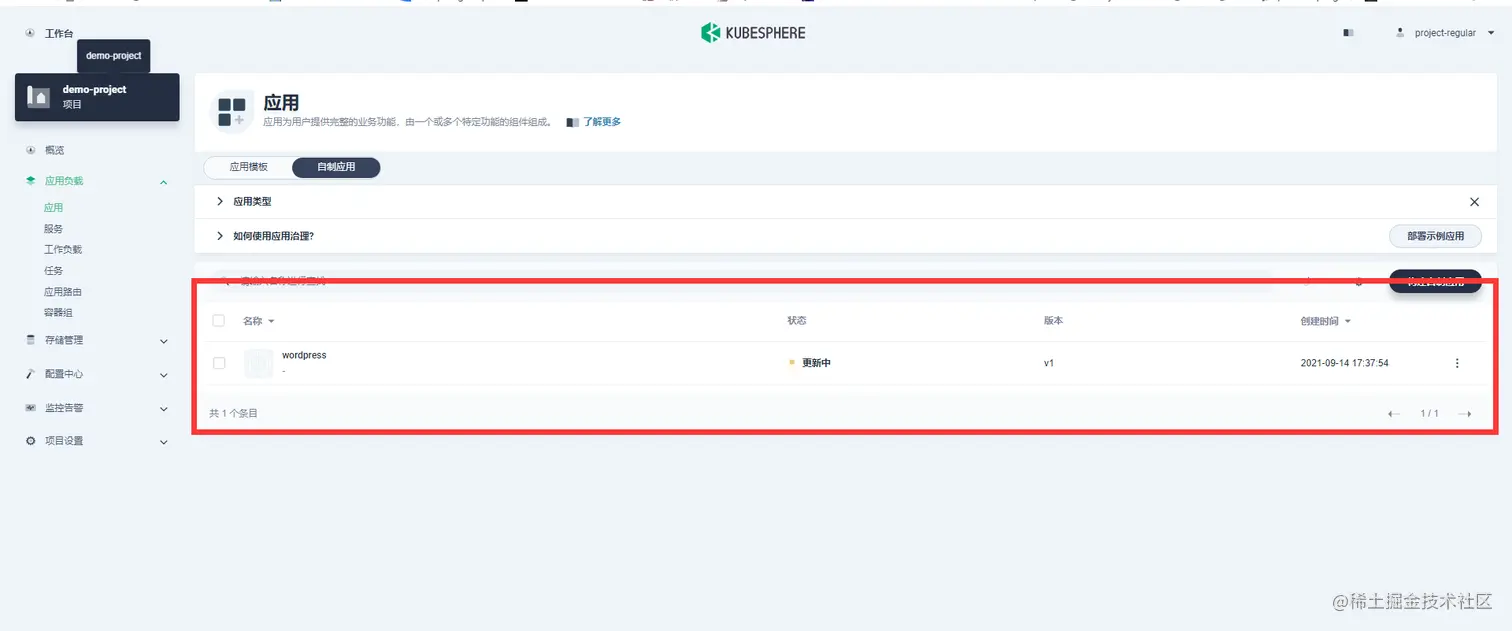The height and width of the screenshot is (631, 1512).
Task: Expand the 项目设置 menu chevron
Action: click(164, 442)
